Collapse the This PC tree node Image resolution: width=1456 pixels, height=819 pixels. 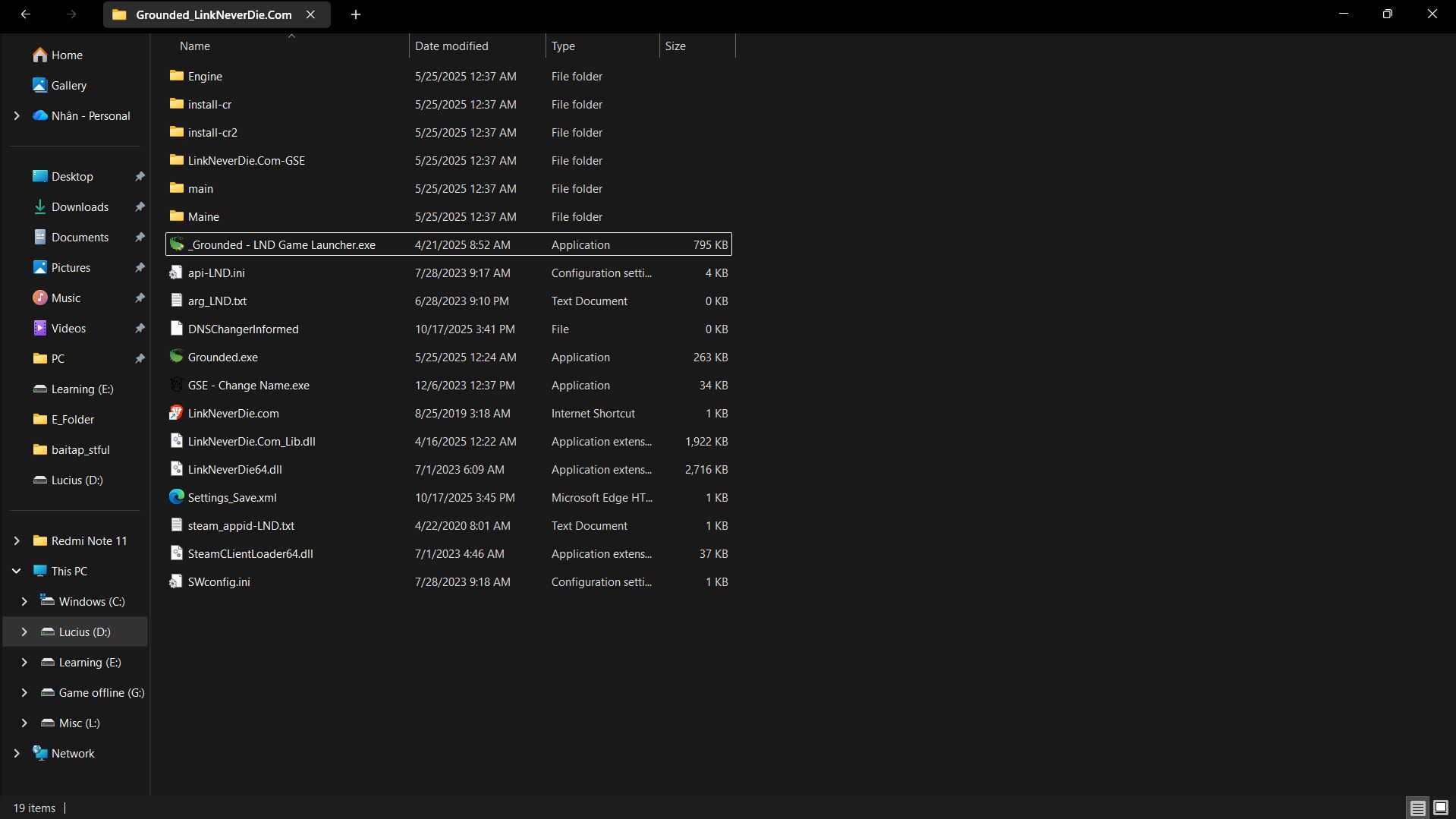point(17,571)
